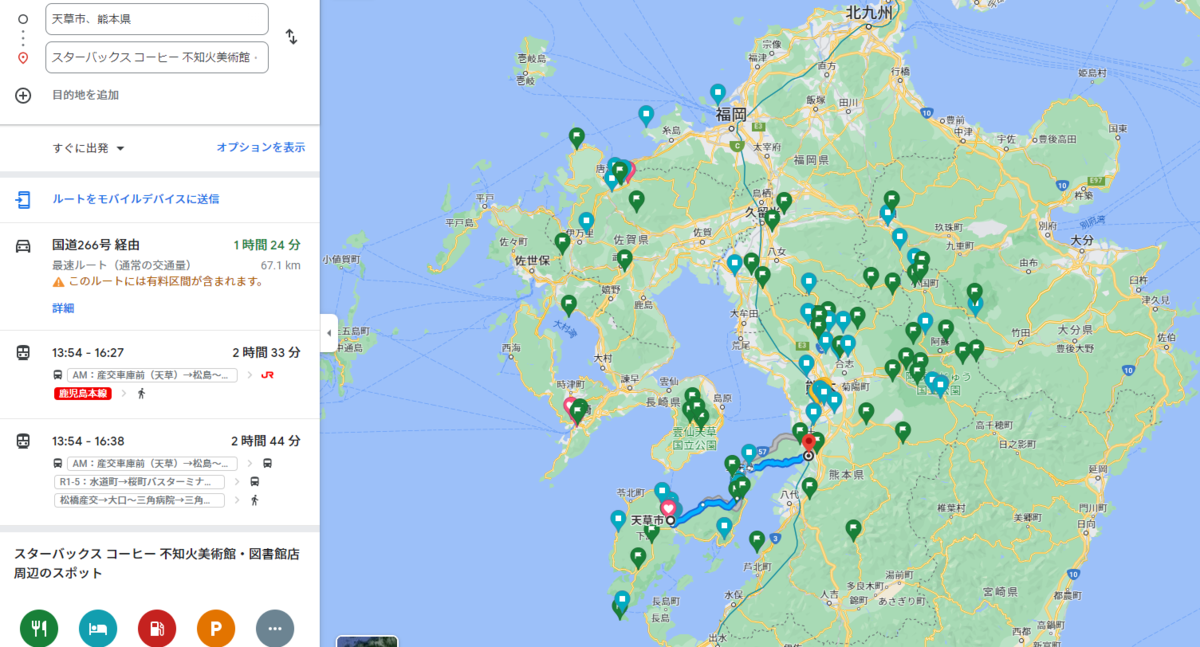The image size is (1200, 647).
Task: Collapse the side panel with the arrow handle
Action: [328, 333]
